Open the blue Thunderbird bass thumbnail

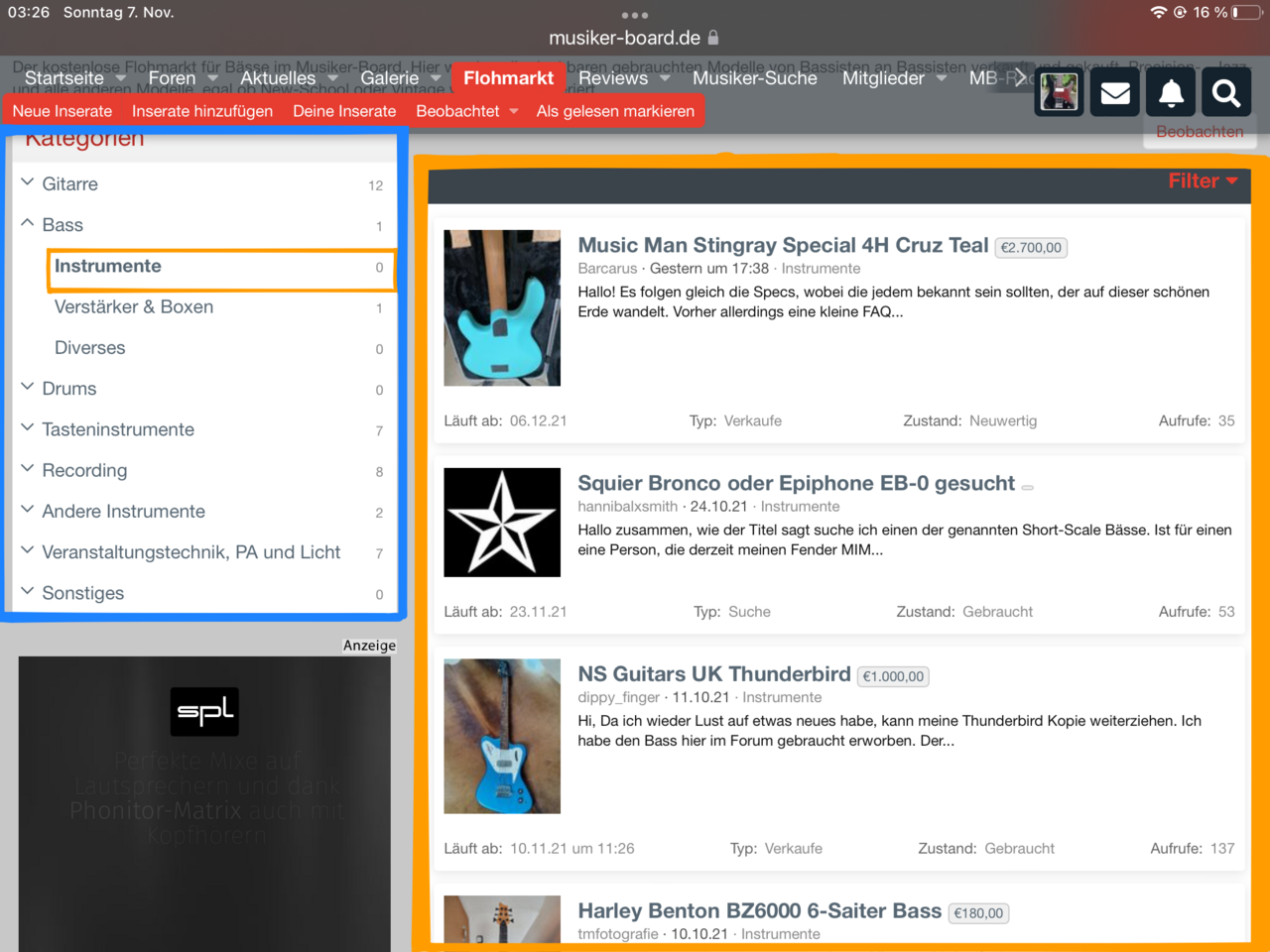tap(502, 737)
